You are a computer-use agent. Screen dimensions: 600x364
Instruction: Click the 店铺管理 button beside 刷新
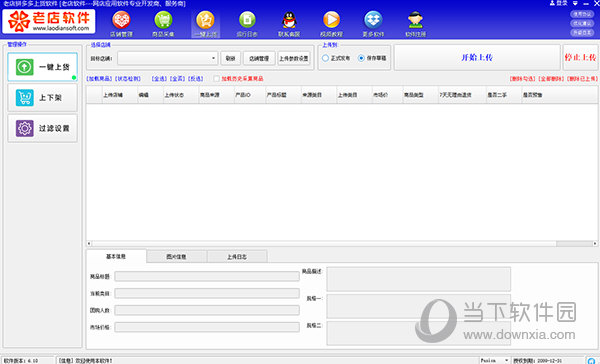(259, 58)
